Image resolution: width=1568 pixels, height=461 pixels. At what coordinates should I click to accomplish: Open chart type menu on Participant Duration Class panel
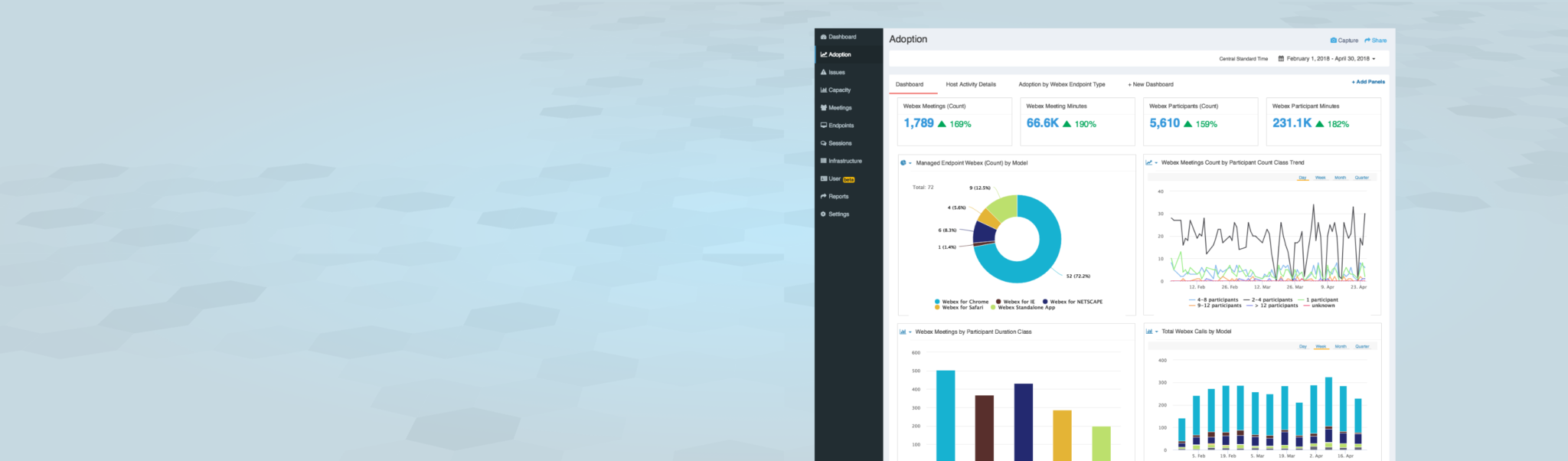click(x=906, y=332)
